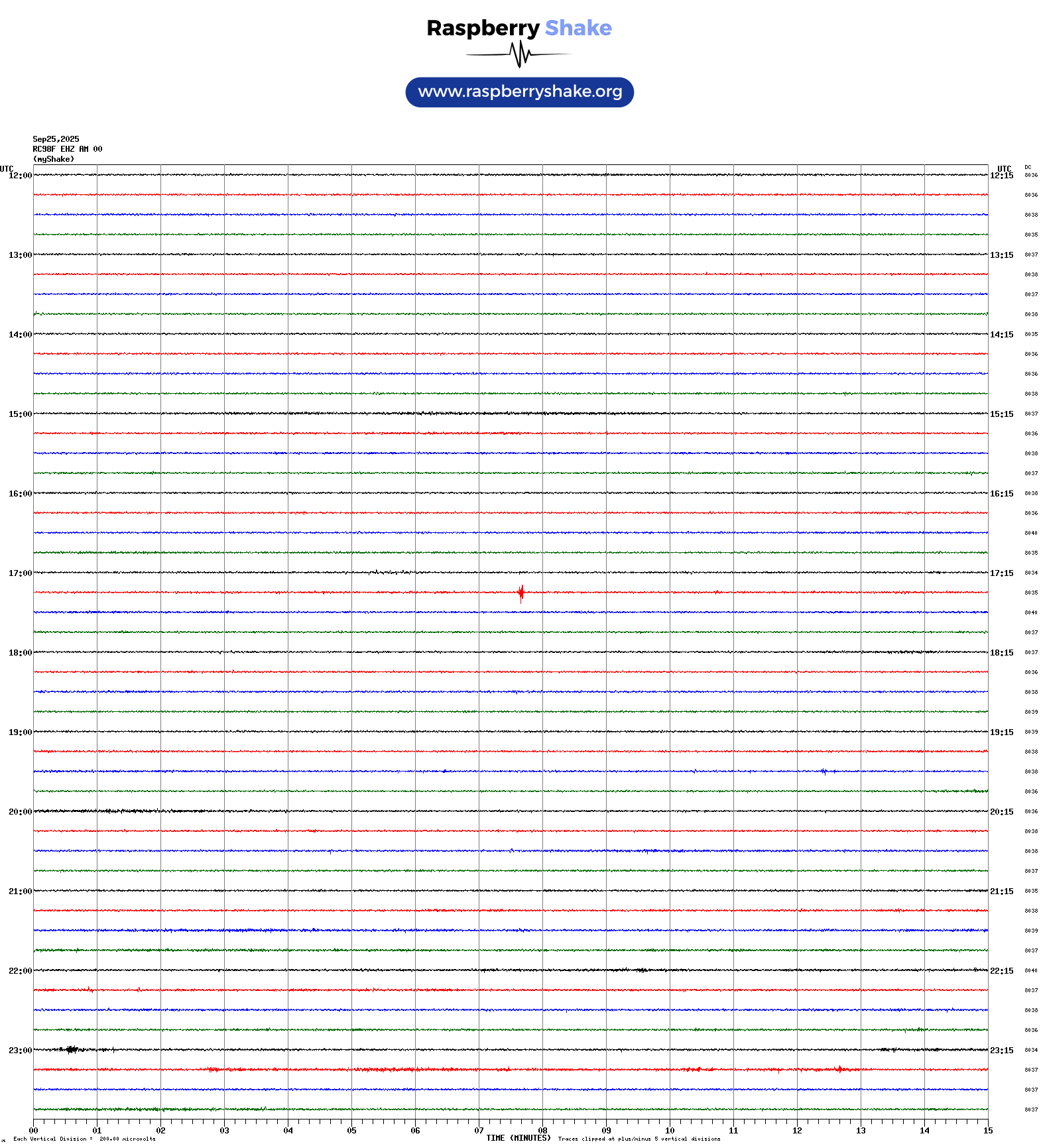
Task: Click the 20:15 time label on right axis
Action: pyautogui.click(x=1001, y=812)
